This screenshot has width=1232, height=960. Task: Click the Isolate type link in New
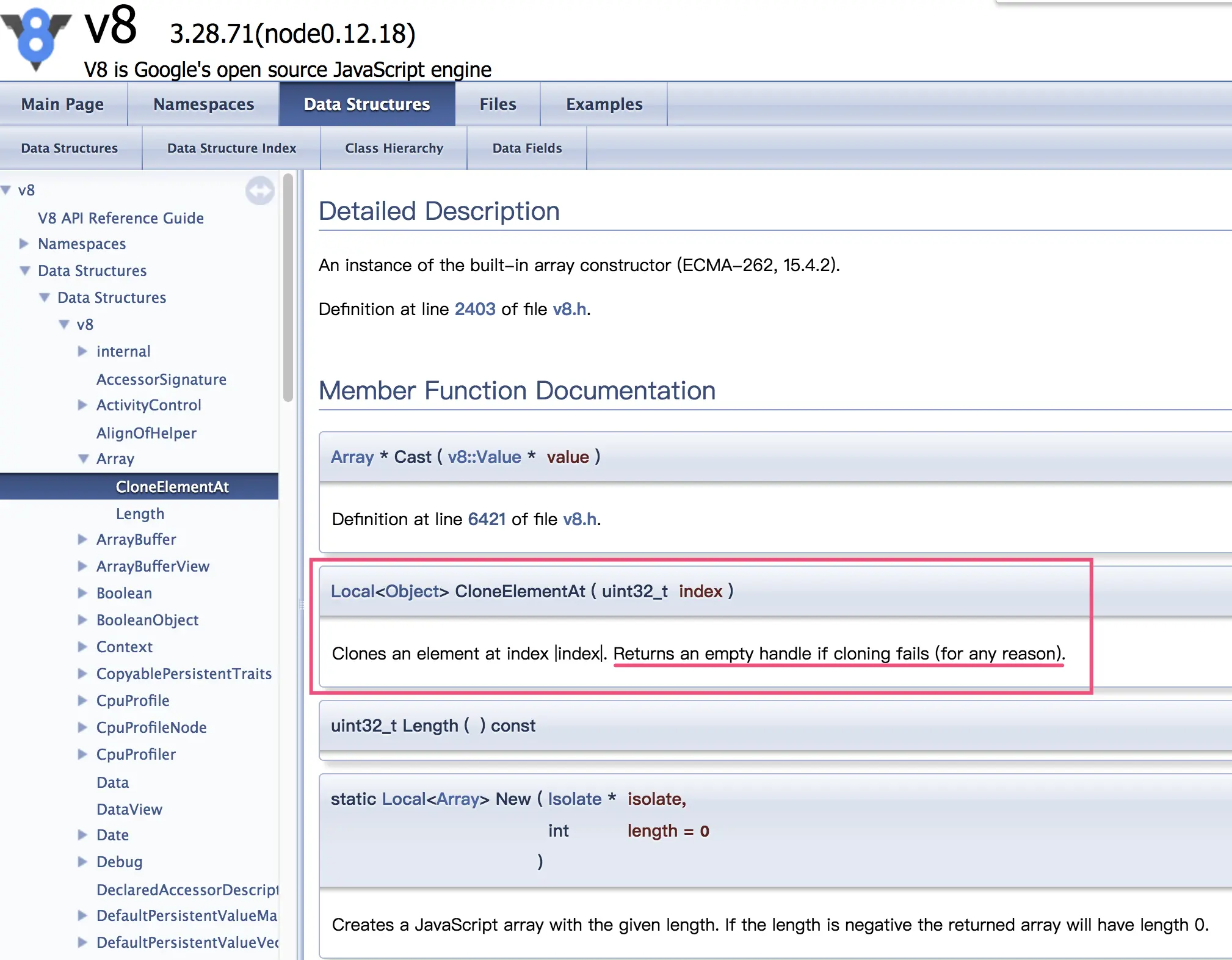[x=574, y=799]
